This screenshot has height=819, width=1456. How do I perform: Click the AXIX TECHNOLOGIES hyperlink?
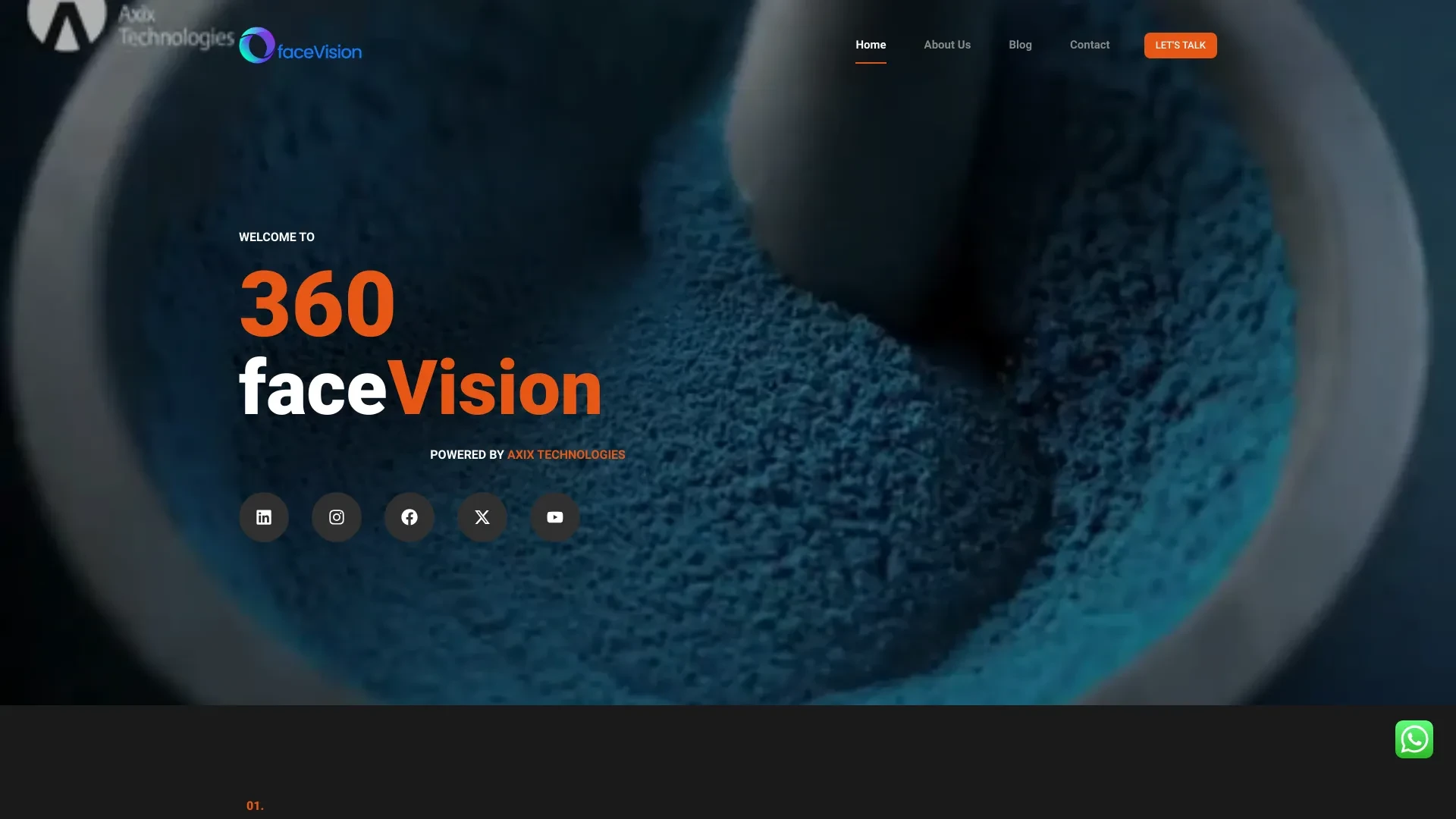tap(566, 455)
